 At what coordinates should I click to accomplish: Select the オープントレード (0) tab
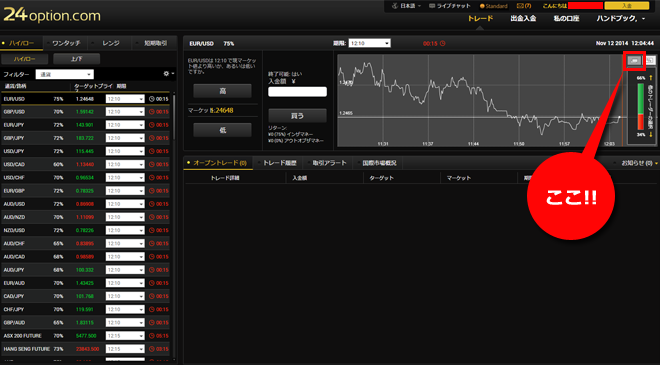[x=218, y=163]
